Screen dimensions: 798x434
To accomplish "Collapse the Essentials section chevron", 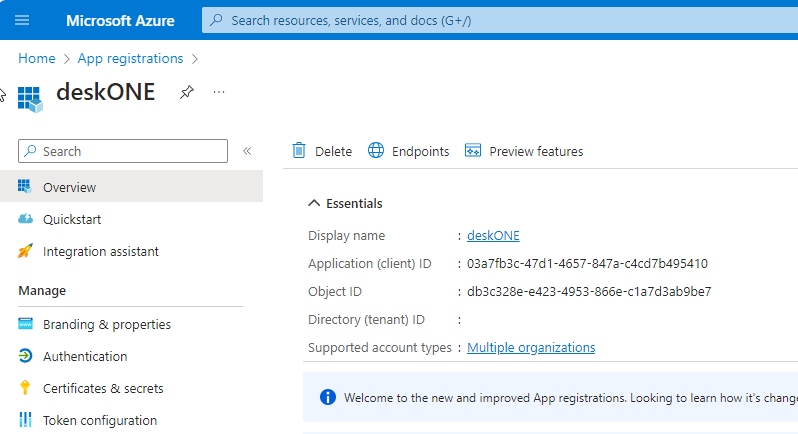I will click(x=314, y=203).
